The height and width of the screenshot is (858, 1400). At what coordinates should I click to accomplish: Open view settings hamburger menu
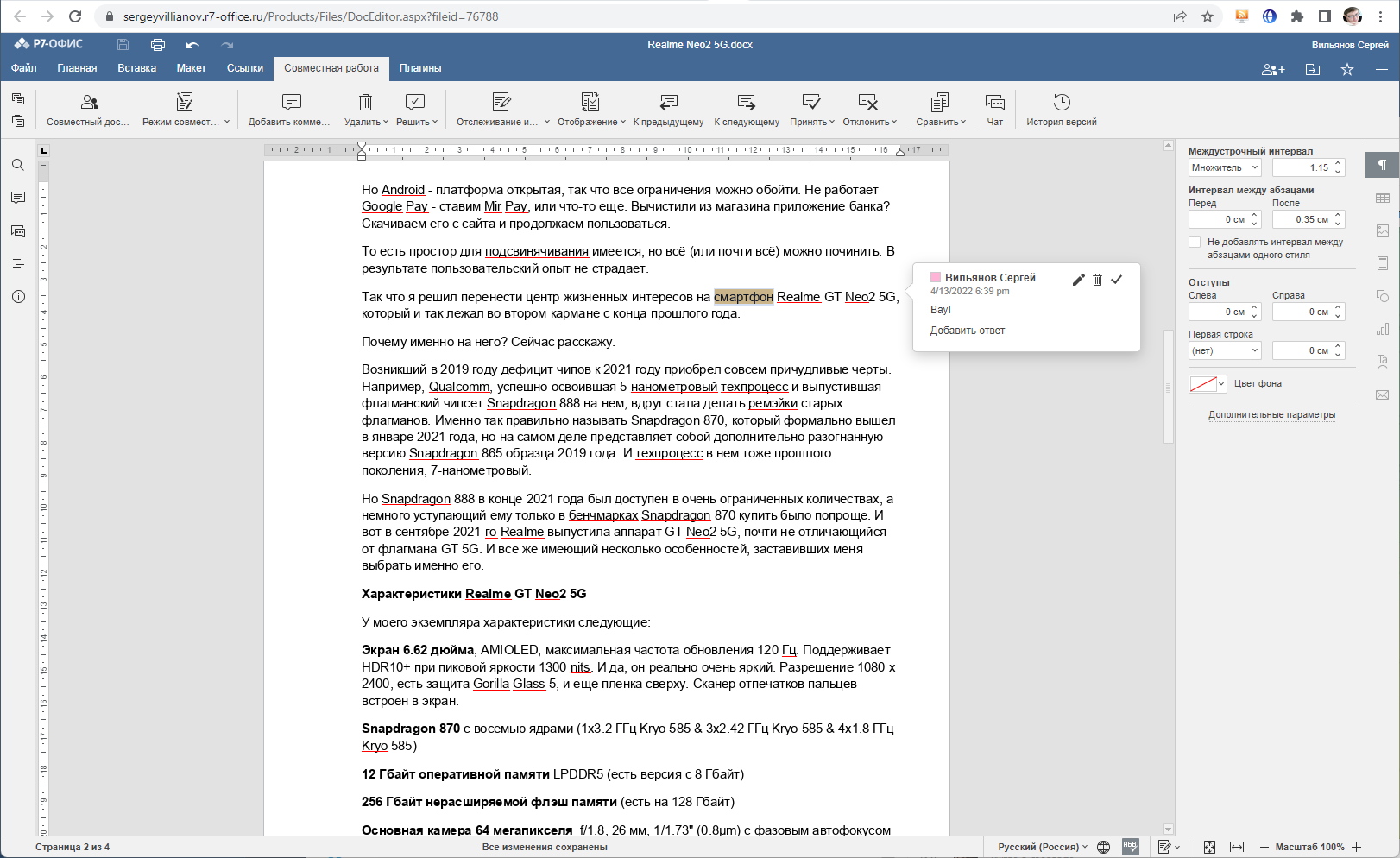point(1382,69)
